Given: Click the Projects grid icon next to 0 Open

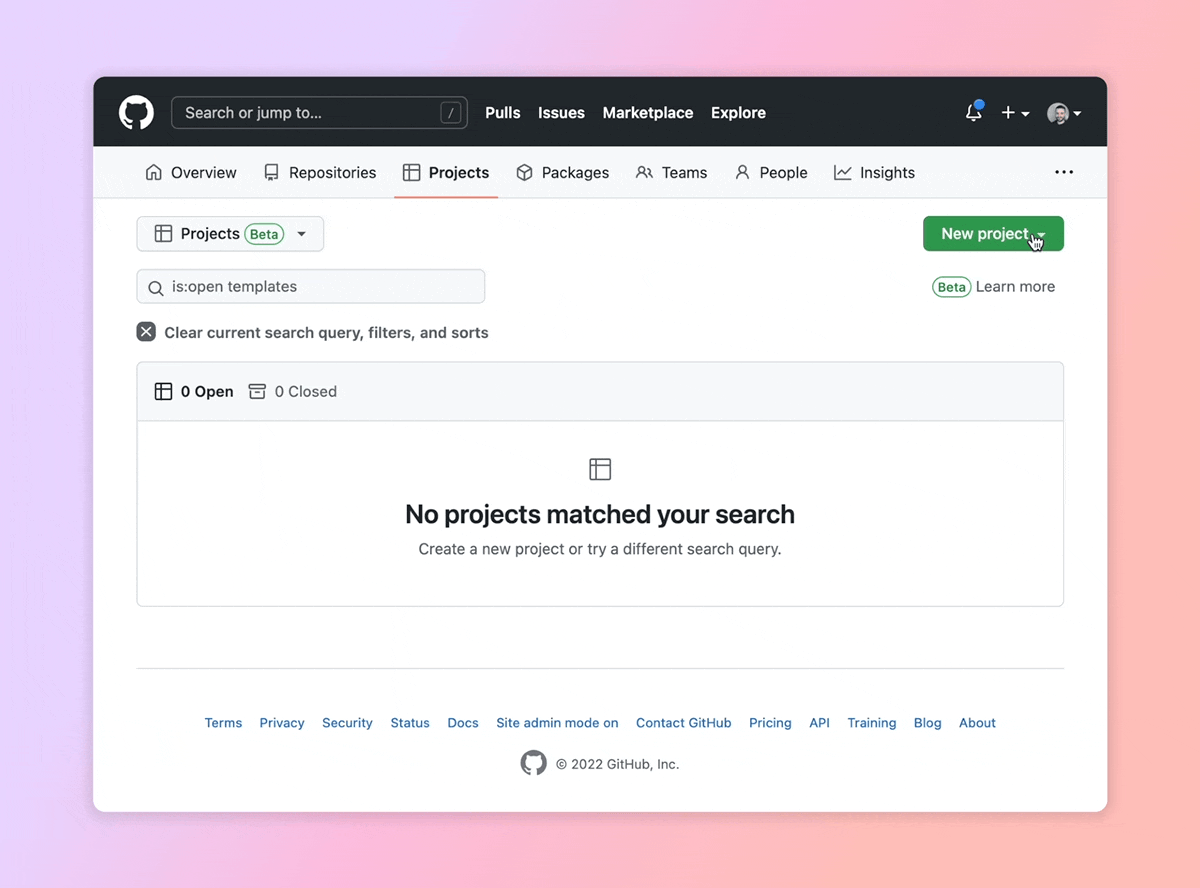Looking at the screenshot, I should (x=163, y=391).
